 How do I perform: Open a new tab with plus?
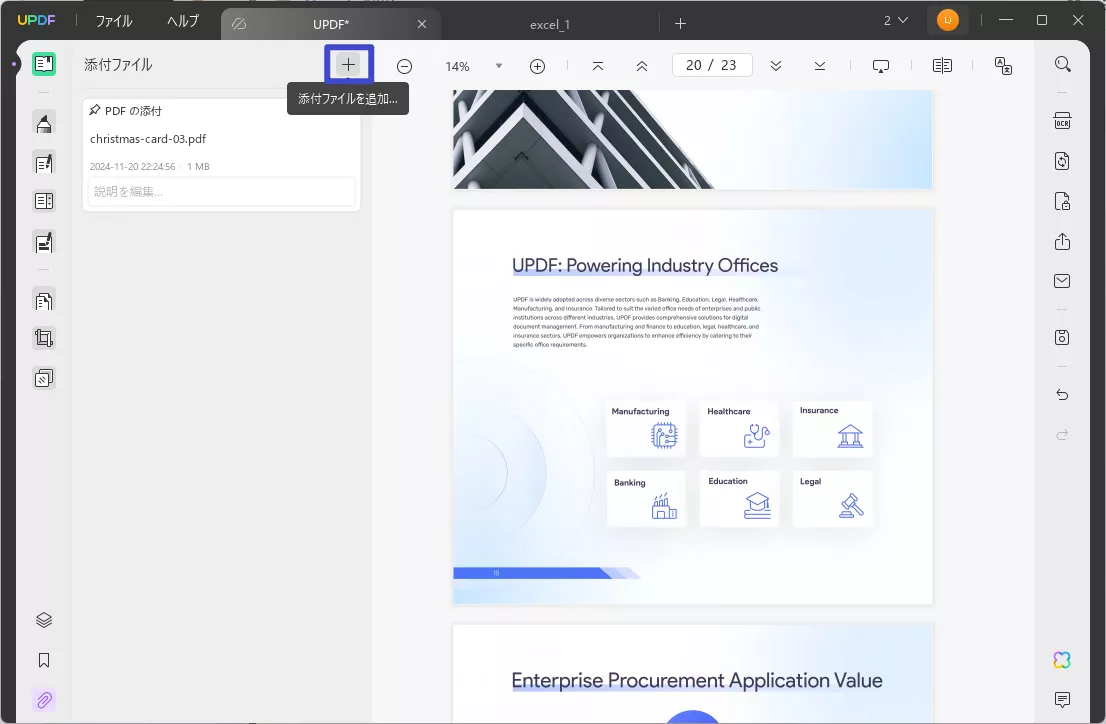[680, 24]
